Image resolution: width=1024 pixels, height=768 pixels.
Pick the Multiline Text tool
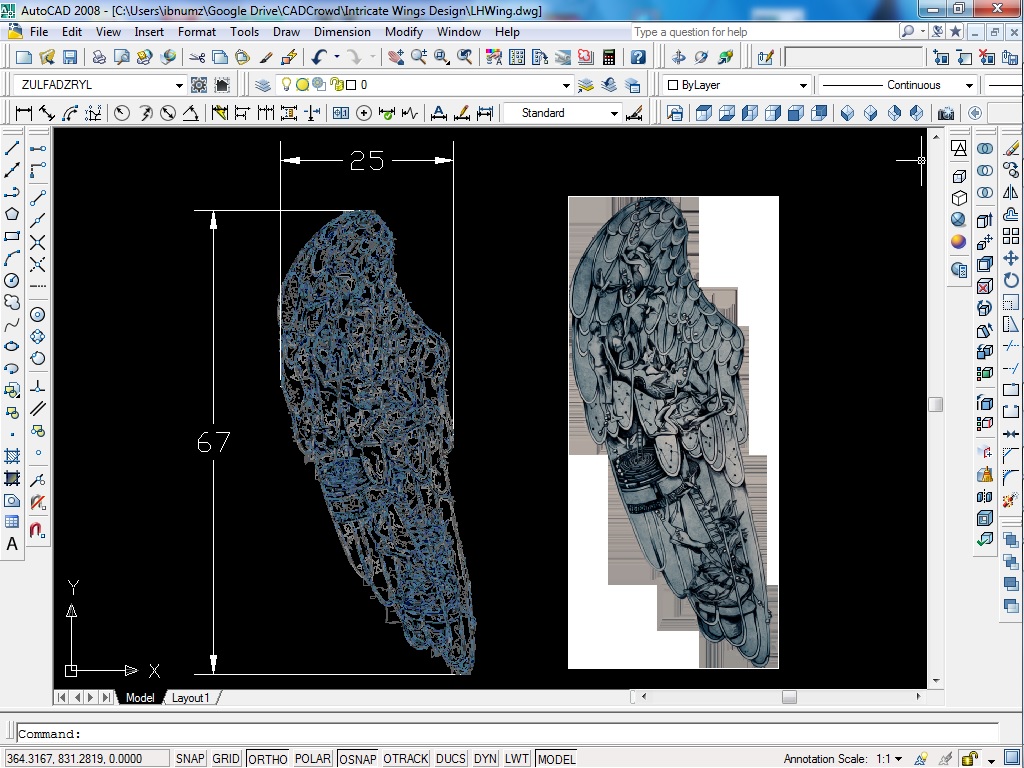point(12,544)
